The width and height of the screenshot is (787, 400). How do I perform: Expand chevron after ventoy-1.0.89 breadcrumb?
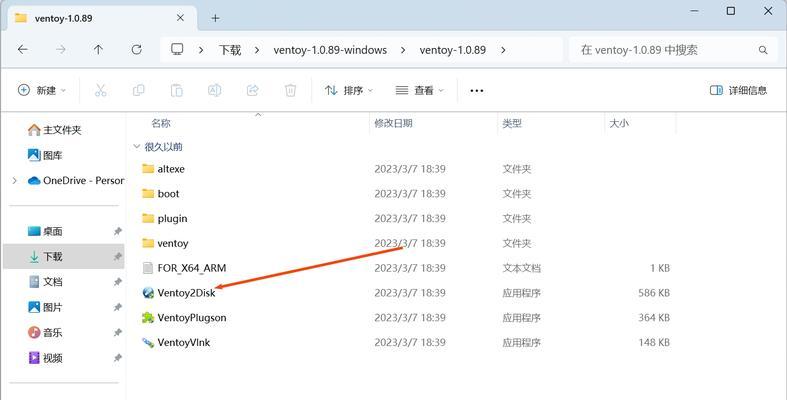503,50
